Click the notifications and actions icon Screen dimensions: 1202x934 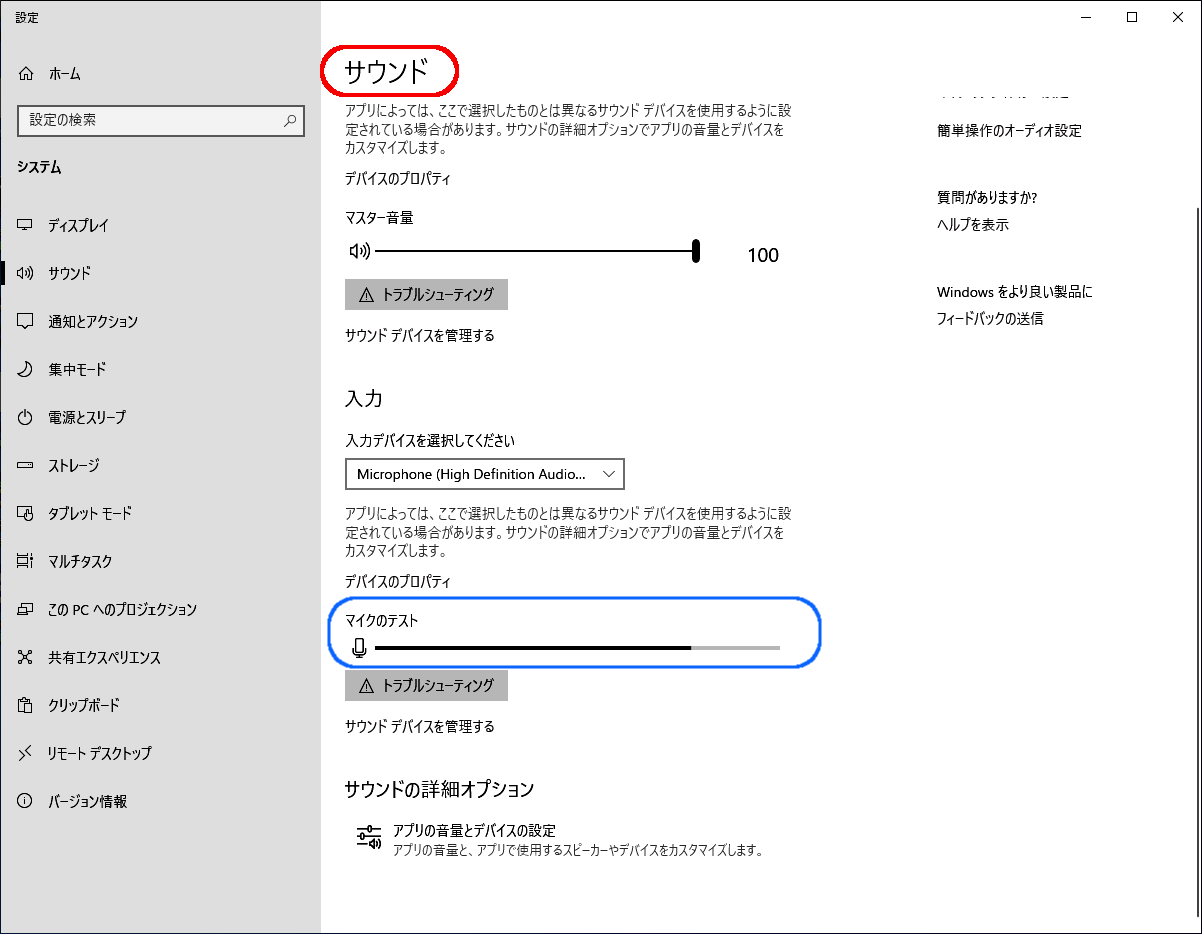pyautogui.click(x=26, y=321)
